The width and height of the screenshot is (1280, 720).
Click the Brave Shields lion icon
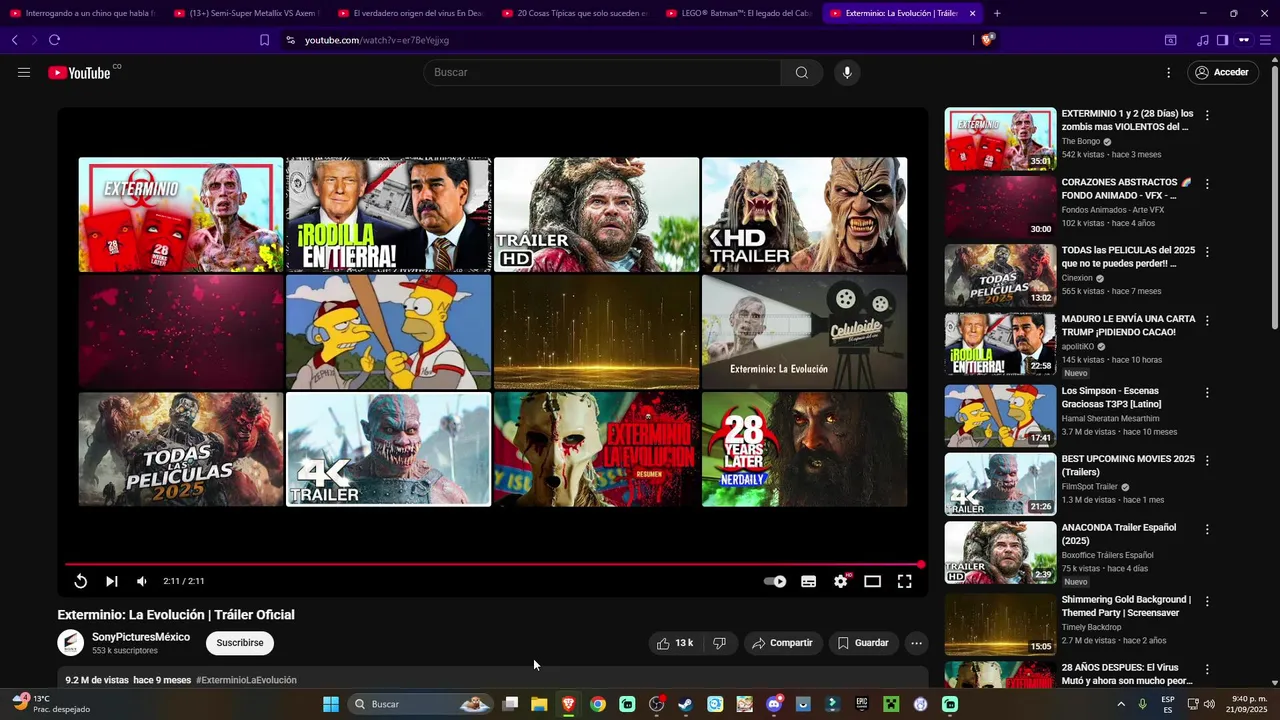(x=988, y=40)
